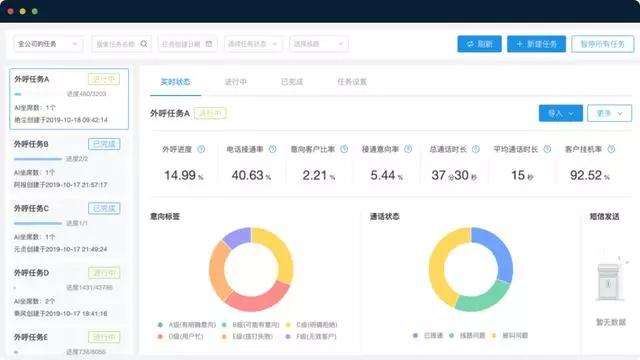Click the calendar icon in the creation date field
640x360 pixels.
click(209, 44)
